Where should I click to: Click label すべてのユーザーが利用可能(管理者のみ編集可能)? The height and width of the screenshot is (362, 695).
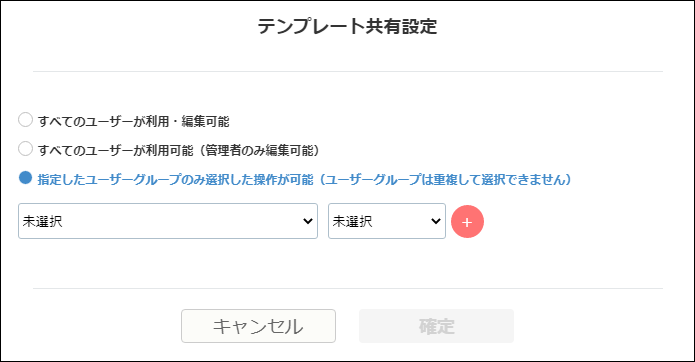pos(179,151)
